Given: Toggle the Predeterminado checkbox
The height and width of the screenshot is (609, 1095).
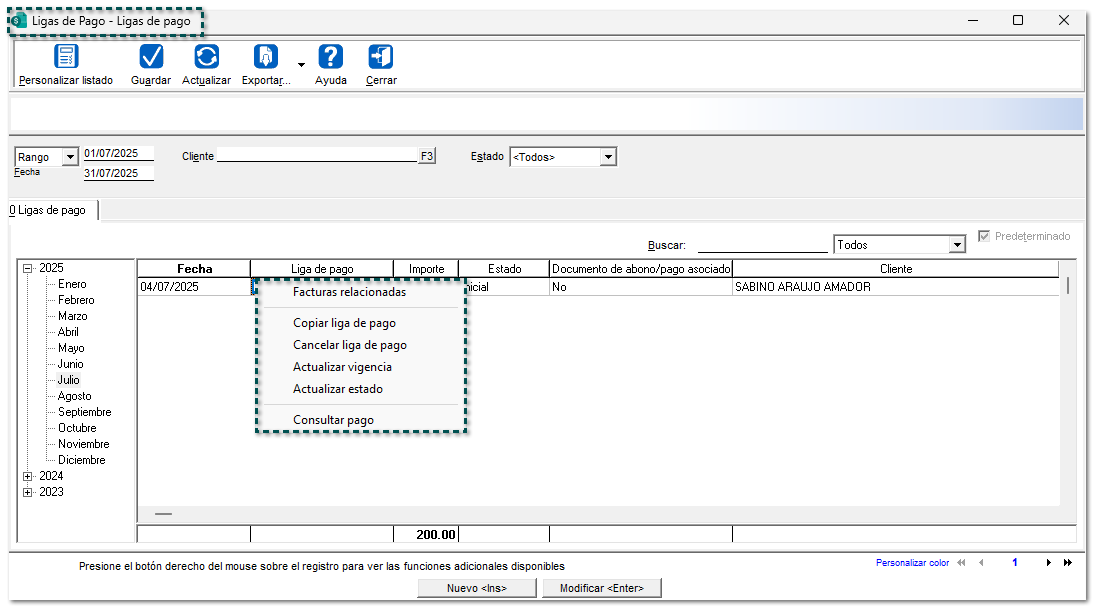Looking at the screenshot, I should (985, 236).
